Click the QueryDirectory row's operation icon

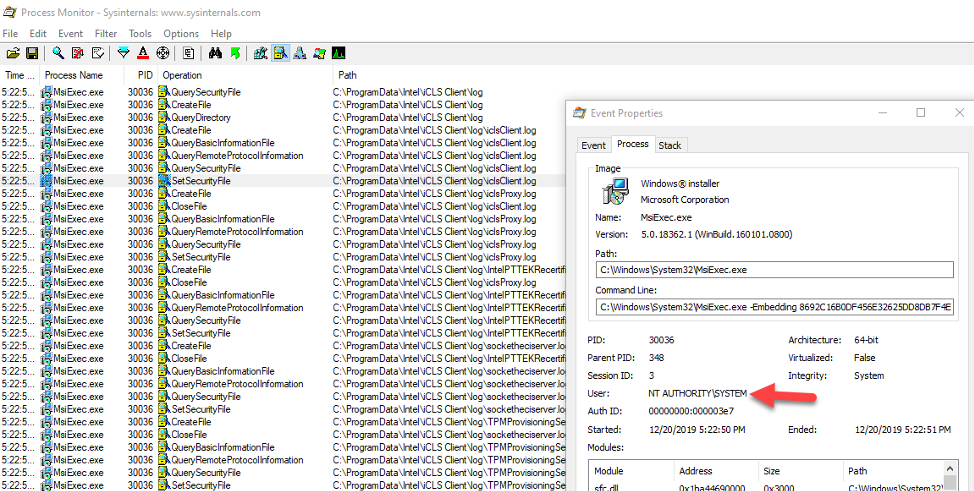[x=163, y=117]
